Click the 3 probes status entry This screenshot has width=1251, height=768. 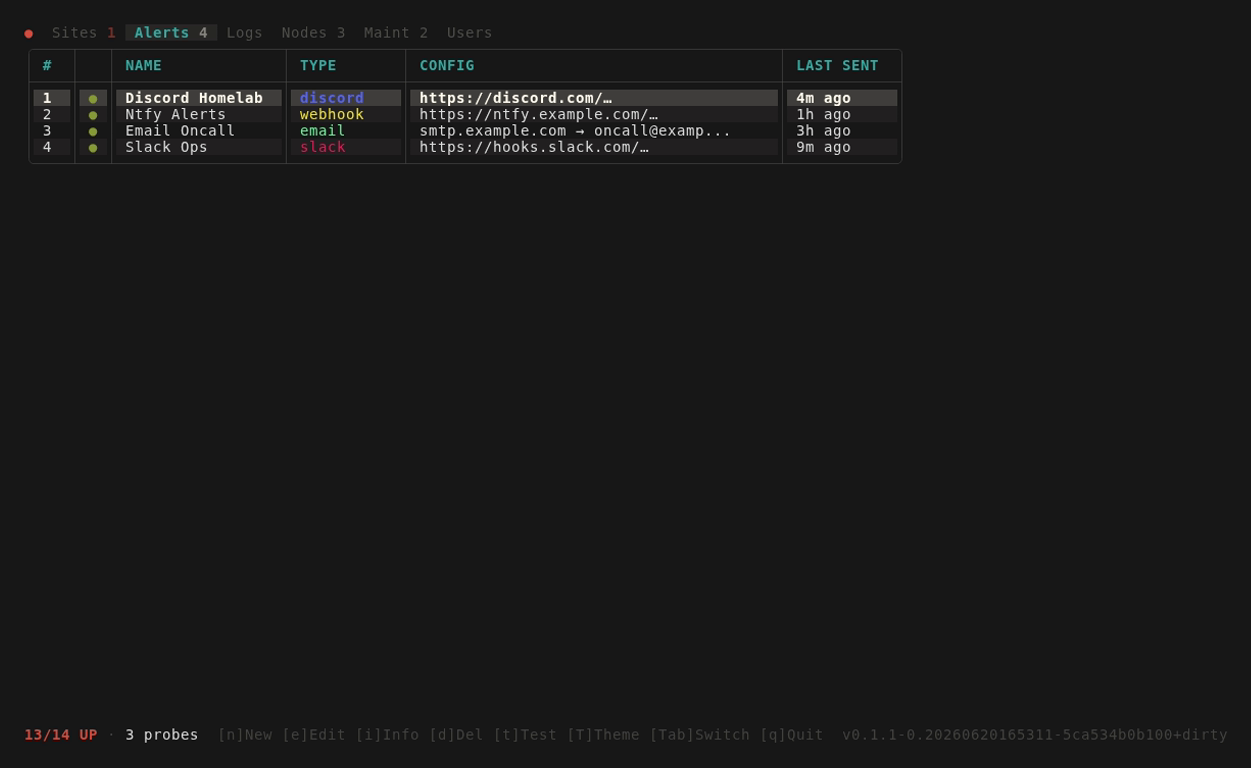[x=162, y=735]
